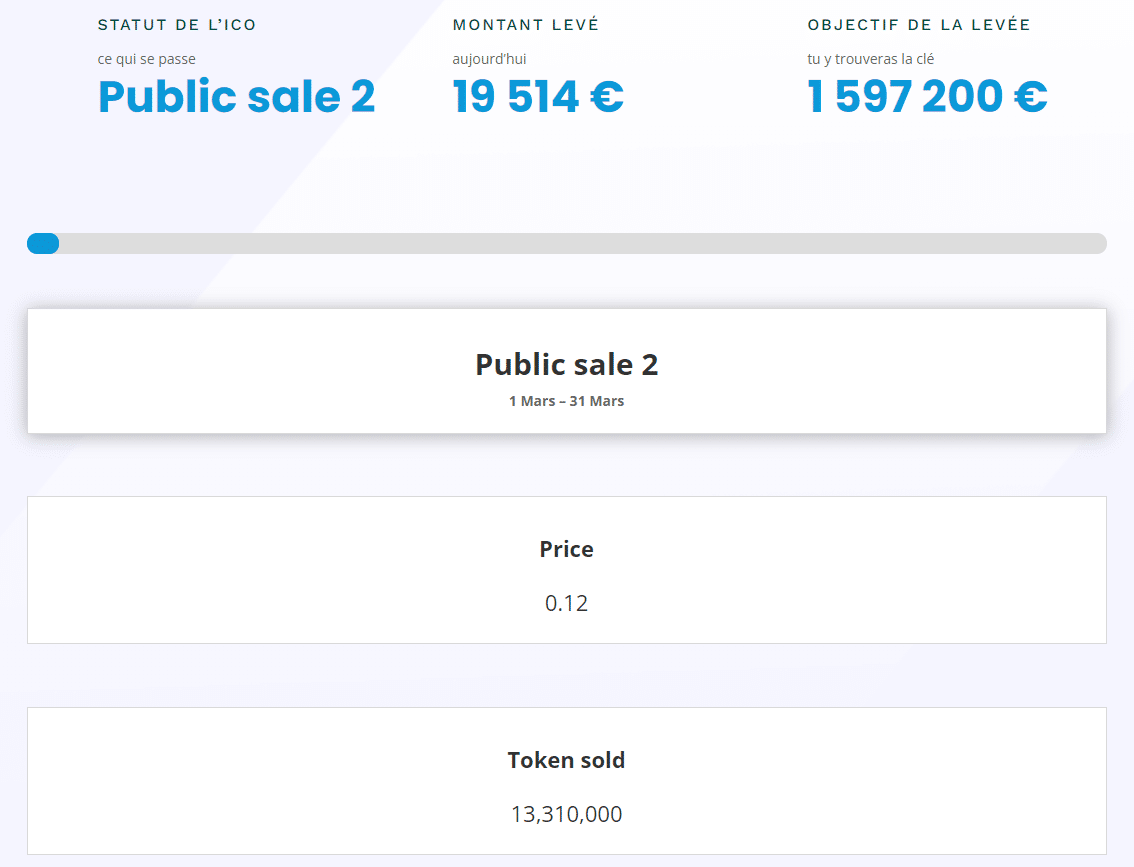This screenshot has width=1134, height=867.
Task: Click the 'ce qui se passe' subtitle
Action: click(x=146, y=59)
